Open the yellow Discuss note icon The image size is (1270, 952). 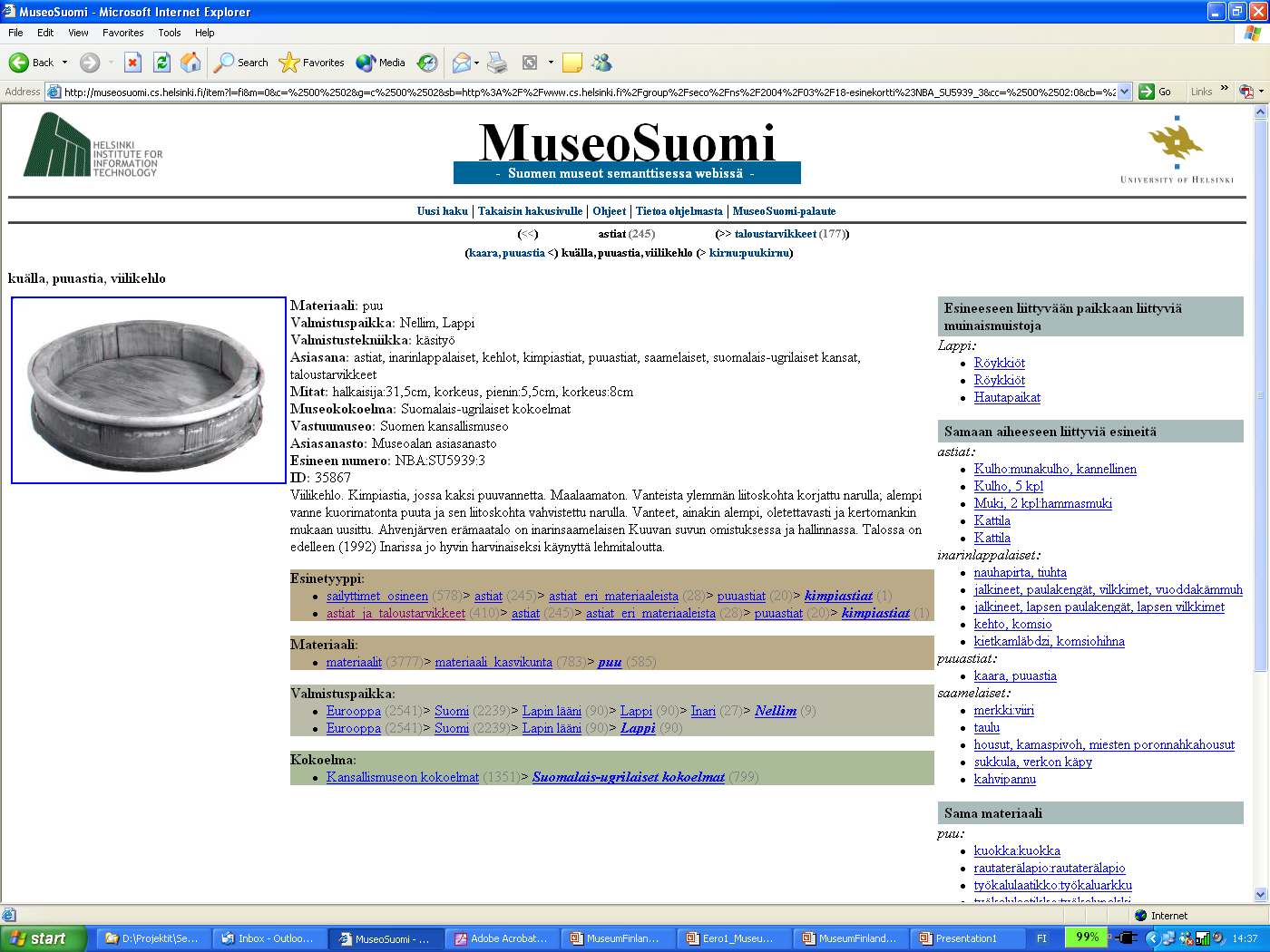coord(572,63)
